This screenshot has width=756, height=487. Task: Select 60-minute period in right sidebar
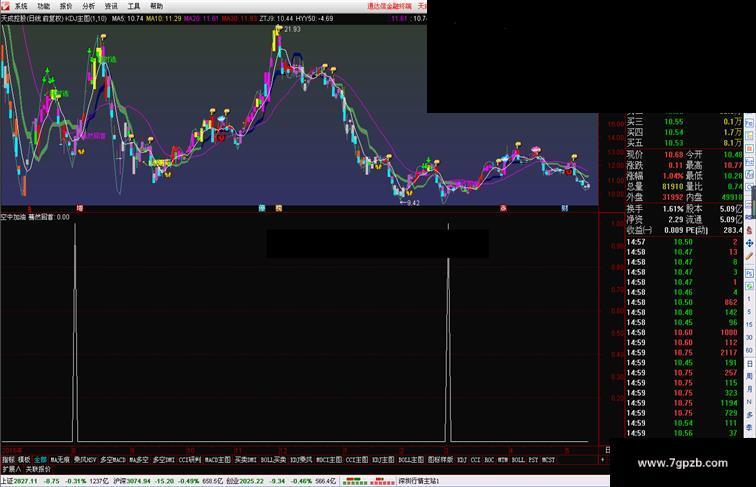click(x=750, y=351)
